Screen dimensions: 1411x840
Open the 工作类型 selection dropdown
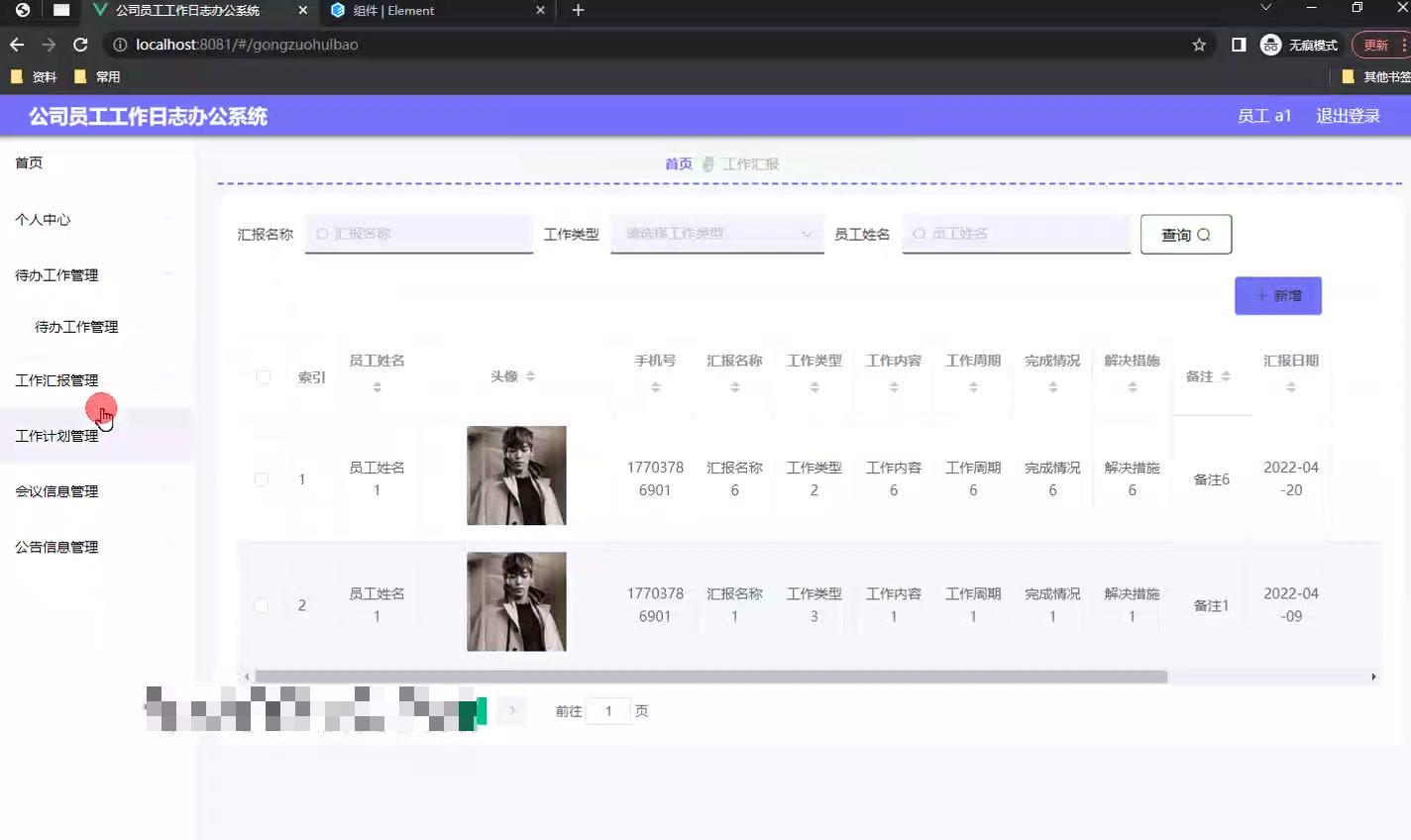point(715,234)
